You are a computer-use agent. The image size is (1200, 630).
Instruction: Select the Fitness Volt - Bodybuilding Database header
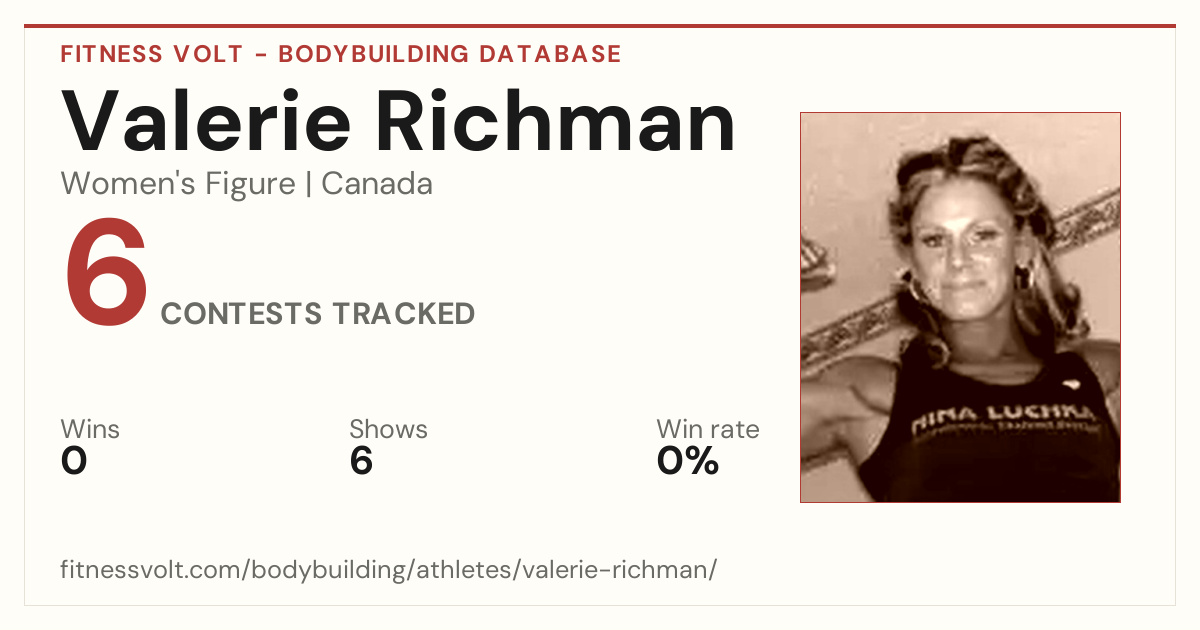coord(341,54)
